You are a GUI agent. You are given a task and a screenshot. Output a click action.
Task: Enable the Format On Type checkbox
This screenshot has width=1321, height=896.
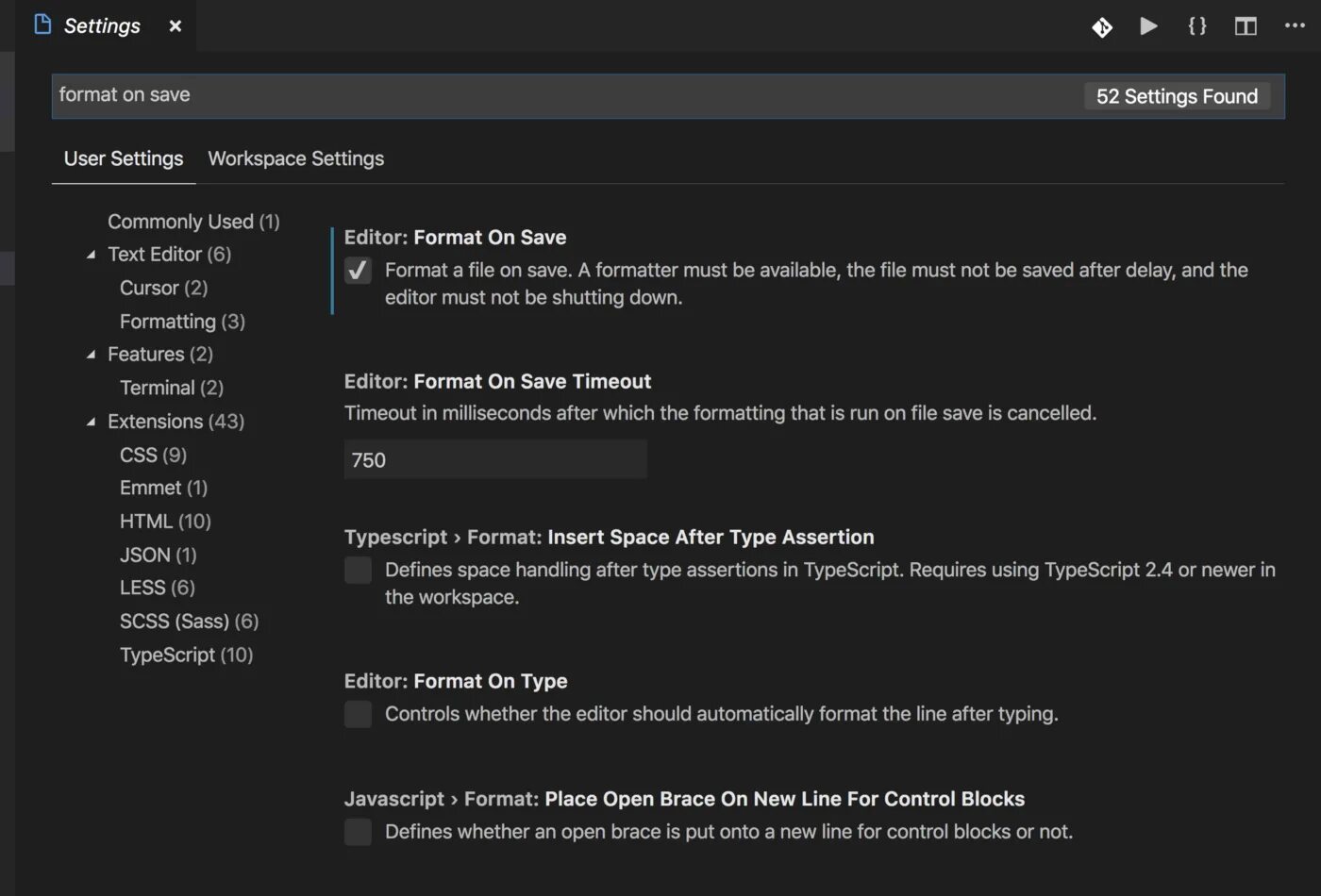pos(358,714)
